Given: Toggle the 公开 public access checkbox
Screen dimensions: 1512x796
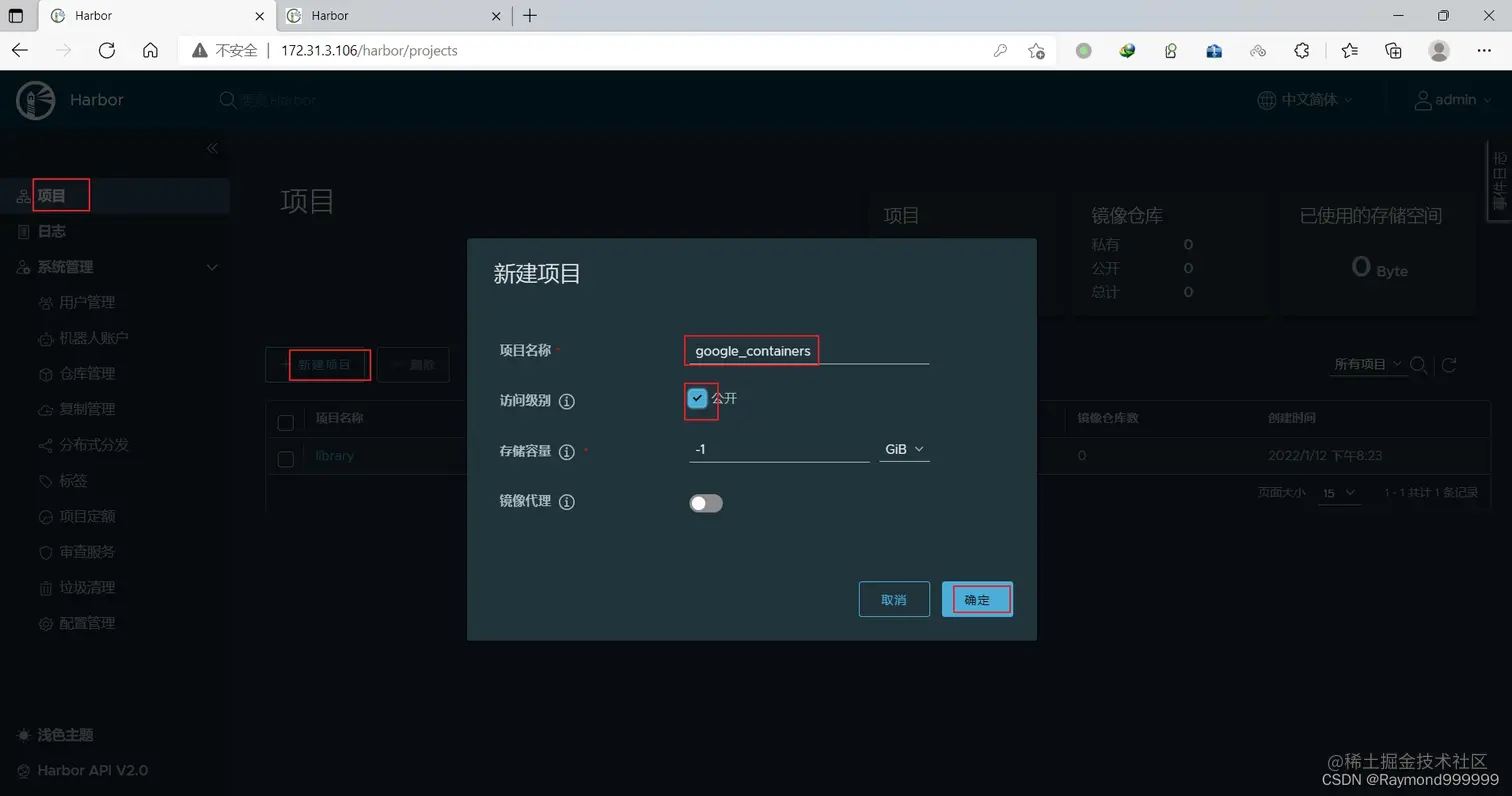Looking at the screenshot, I should click(x=697, y=398).
